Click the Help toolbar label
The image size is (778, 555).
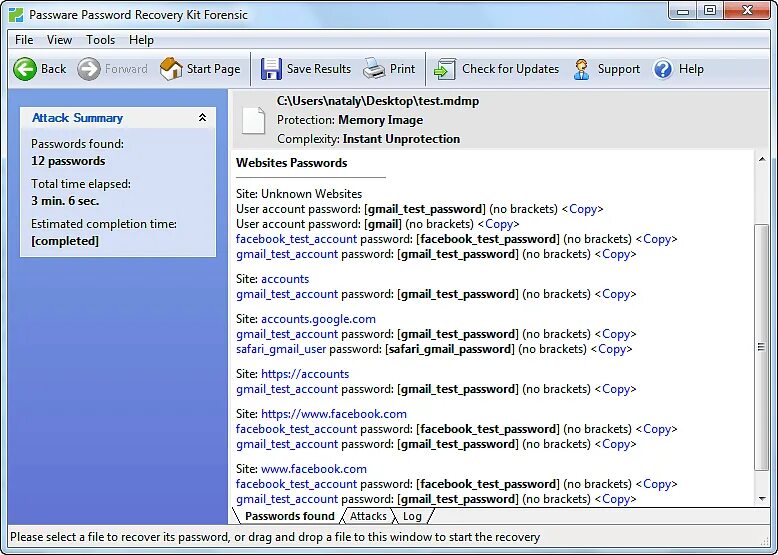[691, 69]
